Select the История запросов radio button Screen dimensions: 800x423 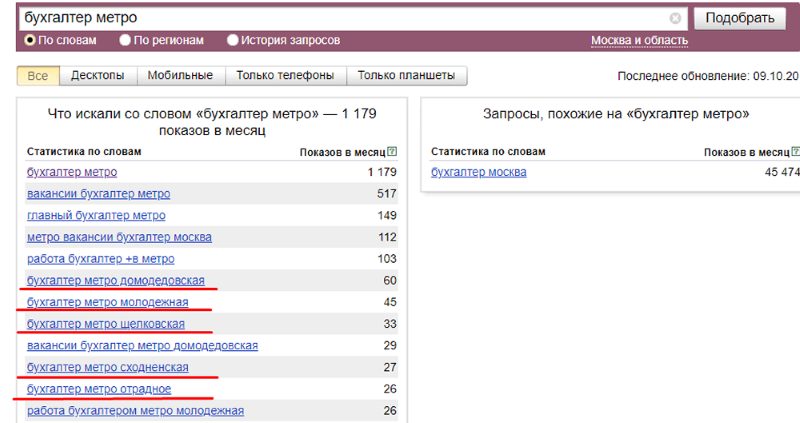coord(233,40)
